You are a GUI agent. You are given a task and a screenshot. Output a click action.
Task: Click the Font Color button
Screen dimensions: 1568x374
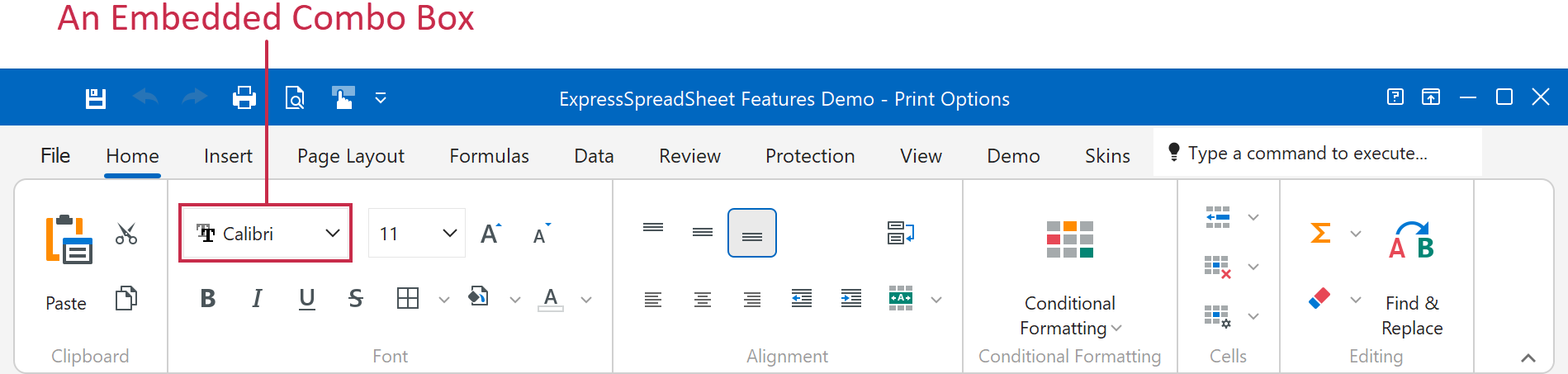(x=551, y=299)
